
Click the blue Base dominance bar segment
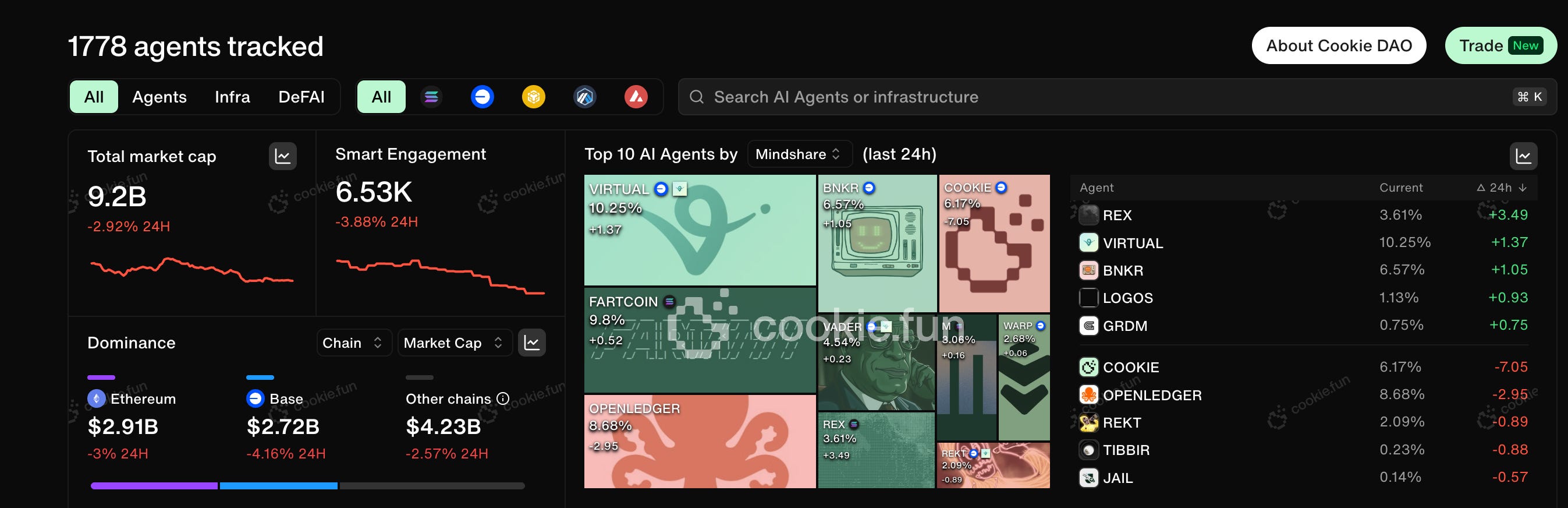279,486
